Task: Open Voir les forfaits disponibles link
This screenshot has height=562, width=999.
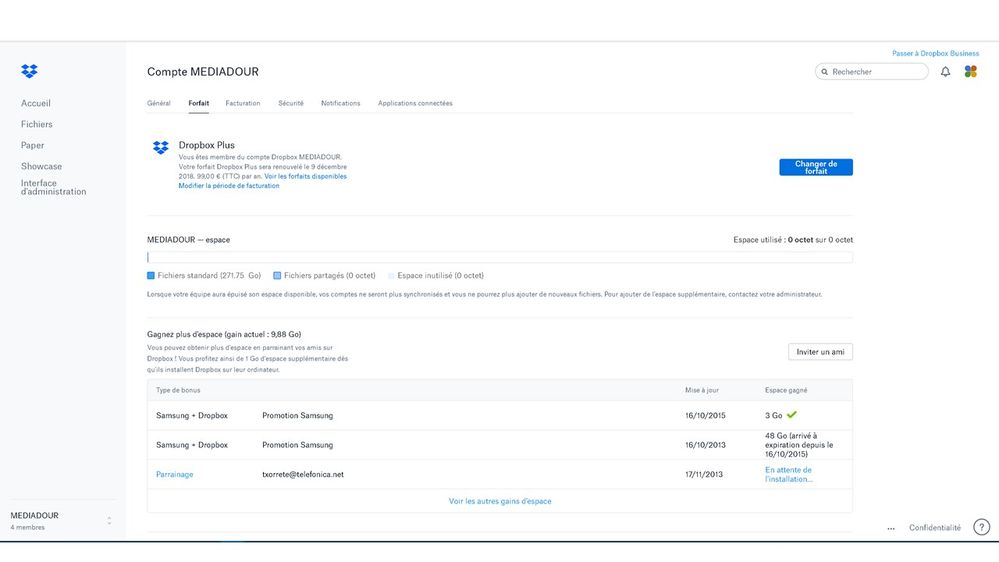Action: 305,176
